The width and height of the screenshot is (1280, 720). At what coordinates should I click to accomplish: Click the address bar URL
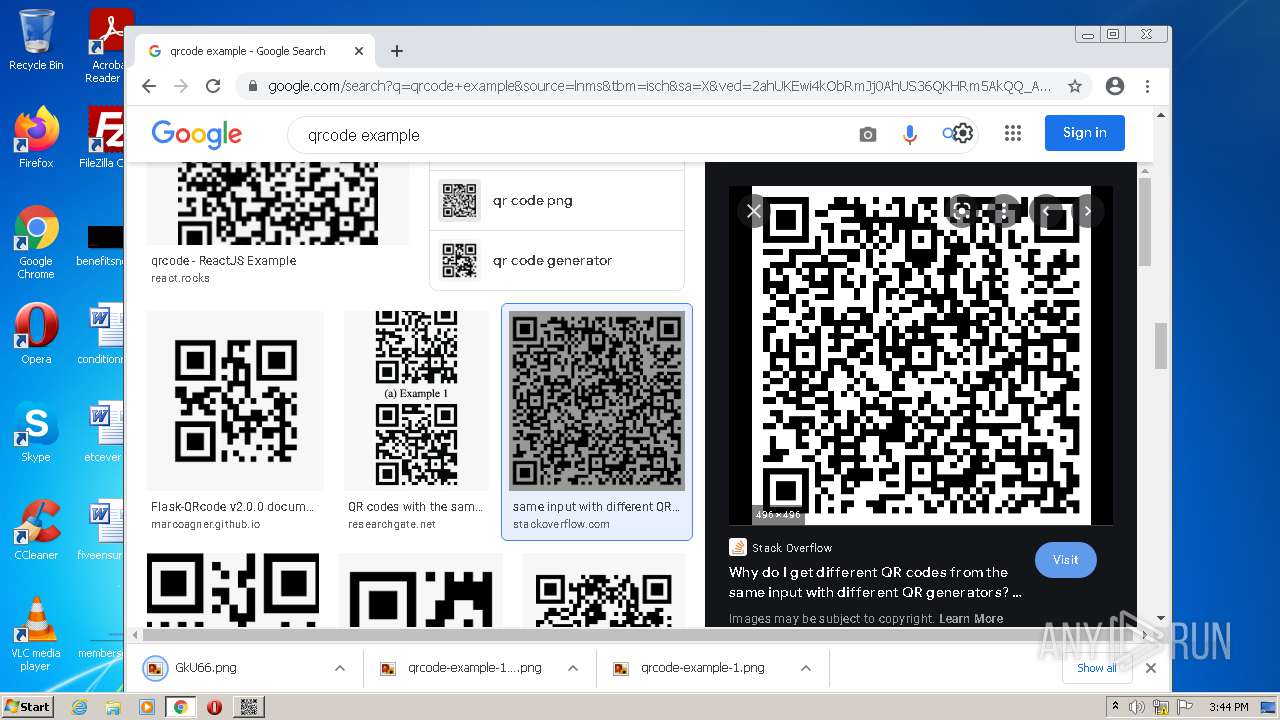coord(659,86)
